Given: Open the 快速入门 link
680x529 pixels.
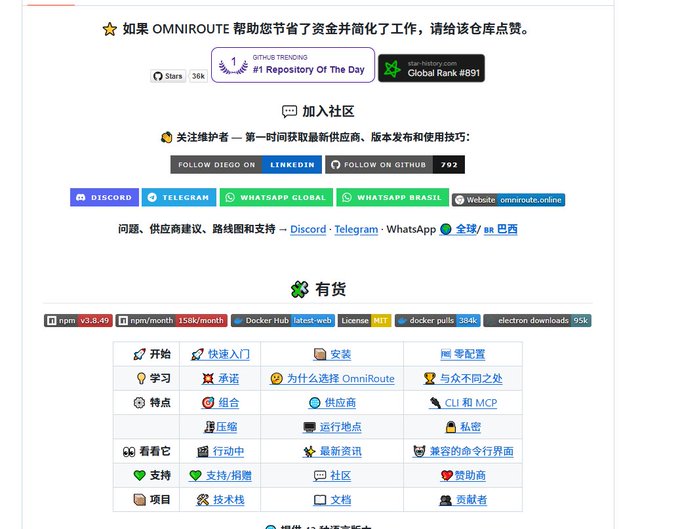Looking at the screenshot, I should [220, 354].
